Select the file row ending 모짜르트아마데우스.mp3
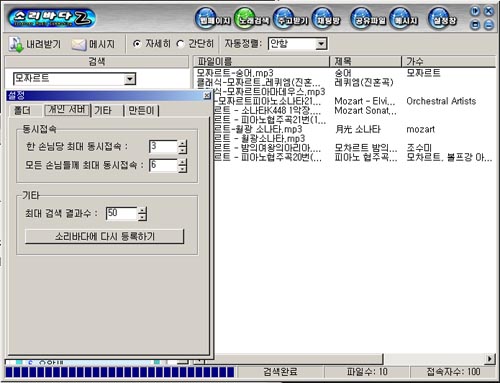Viewport: 500px width, 383px height. 269,91
